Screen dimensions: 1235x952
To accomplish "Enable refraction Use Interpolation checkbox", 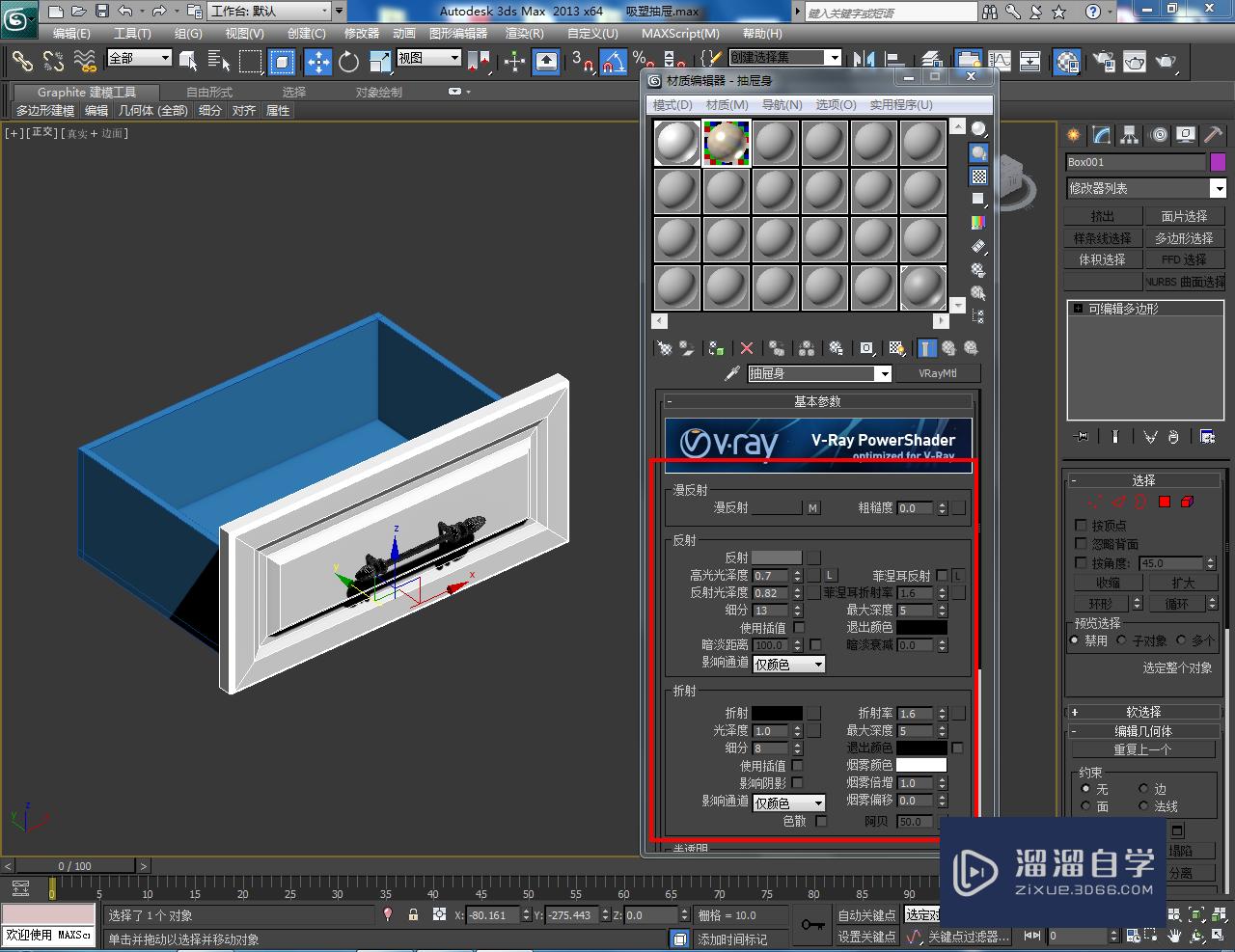I will tap(798, 765).
